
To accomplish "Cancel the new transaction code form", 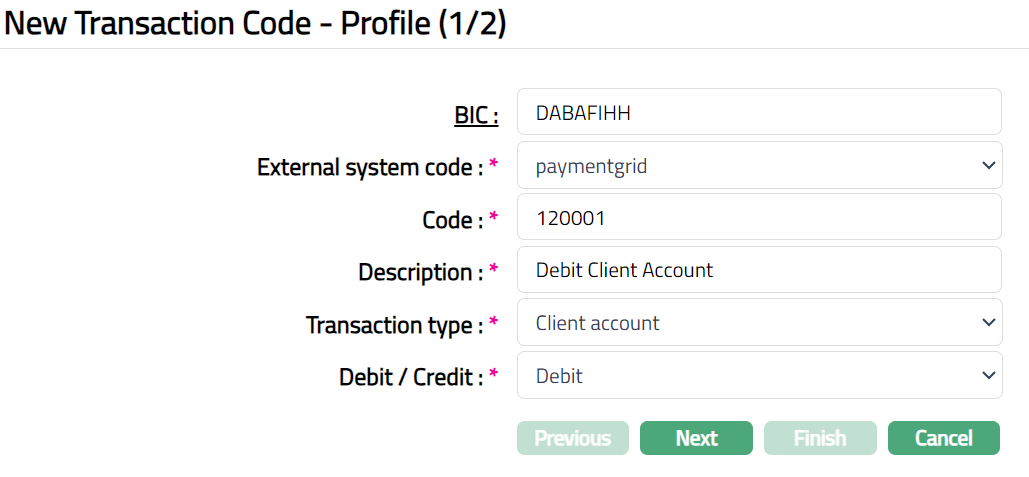I will [x=943, y=438].
